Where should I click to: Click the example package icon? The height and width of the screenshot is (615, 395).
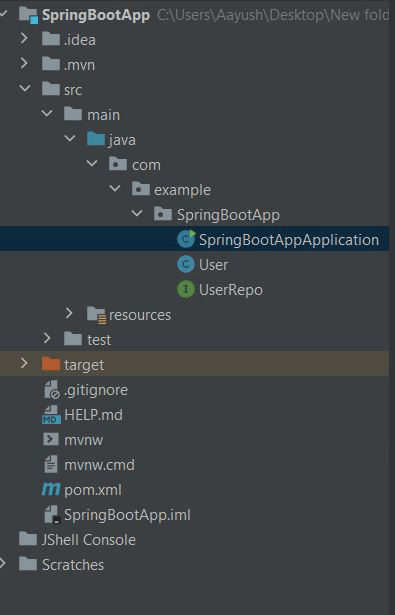click(140, 189)
